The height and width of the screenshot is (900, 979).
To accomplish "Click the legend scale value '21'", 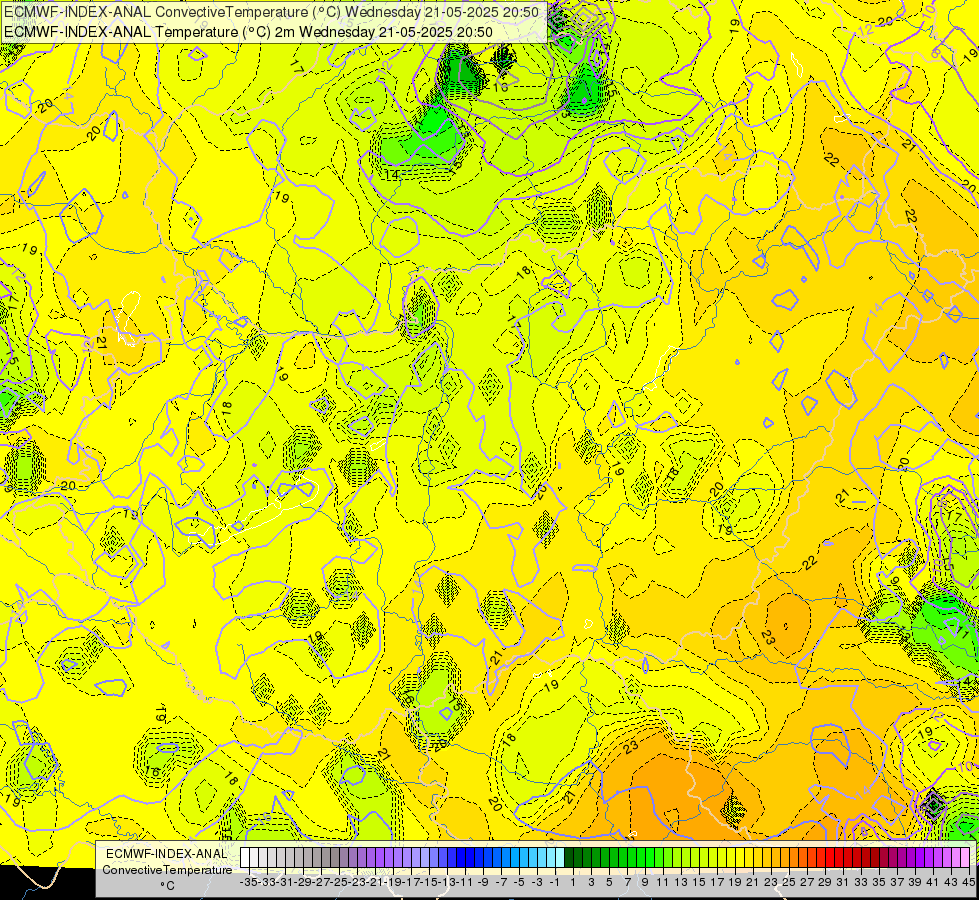I will 752,882.
